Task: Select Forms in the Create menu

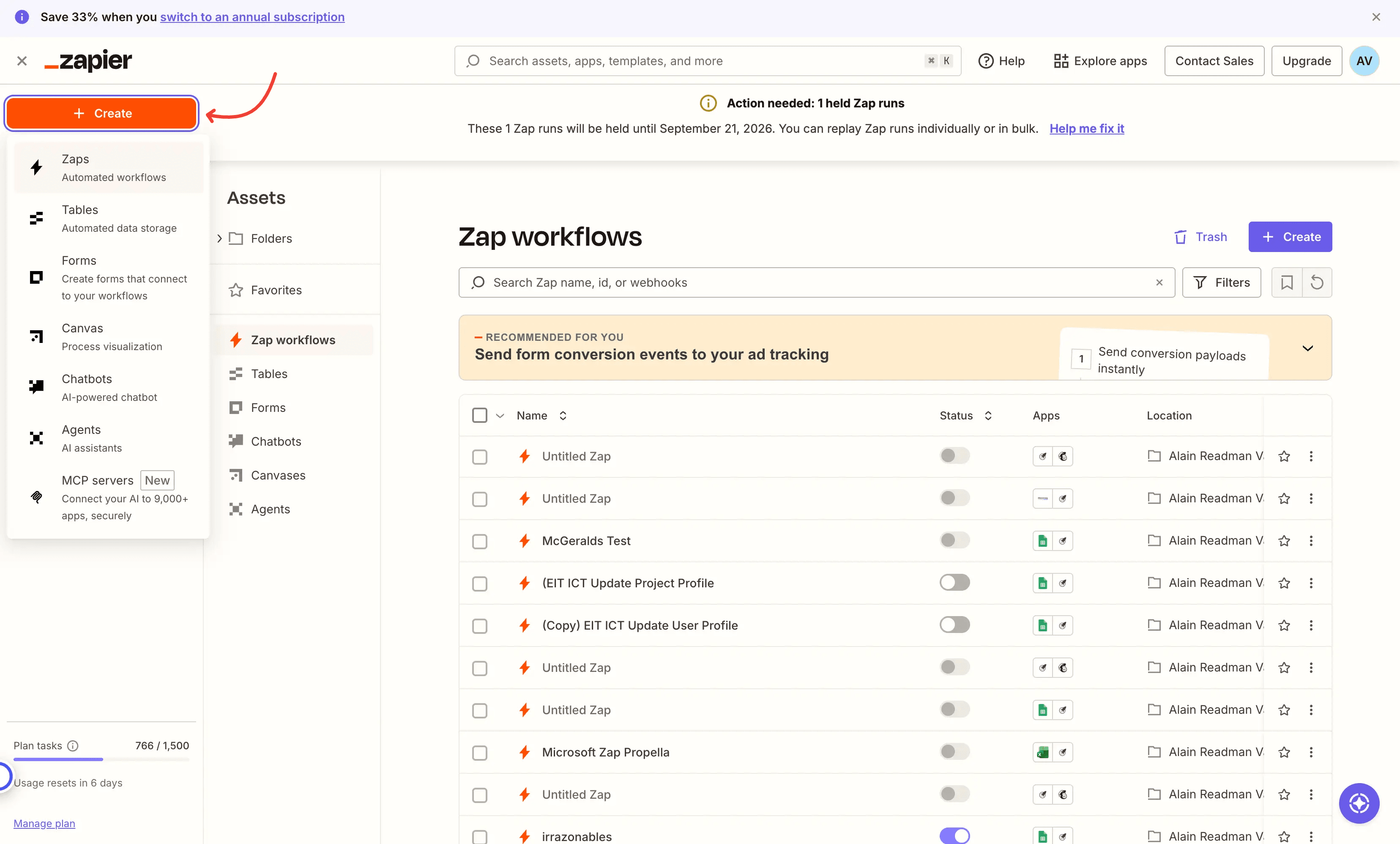Action: (x=108, y=277)
